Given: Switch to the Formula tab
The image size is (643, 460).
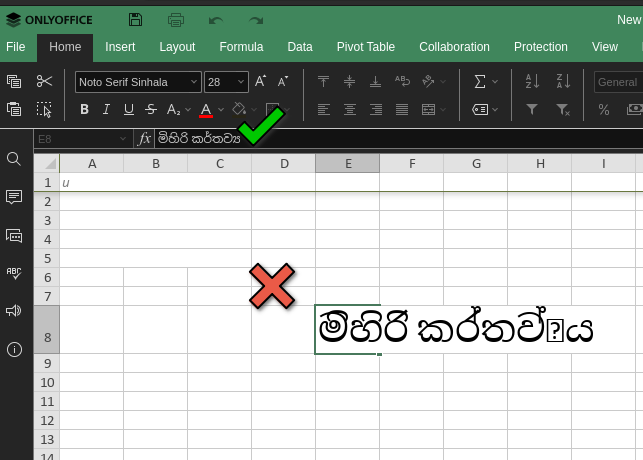Looking at the screenshot, I should click(241, 47).
